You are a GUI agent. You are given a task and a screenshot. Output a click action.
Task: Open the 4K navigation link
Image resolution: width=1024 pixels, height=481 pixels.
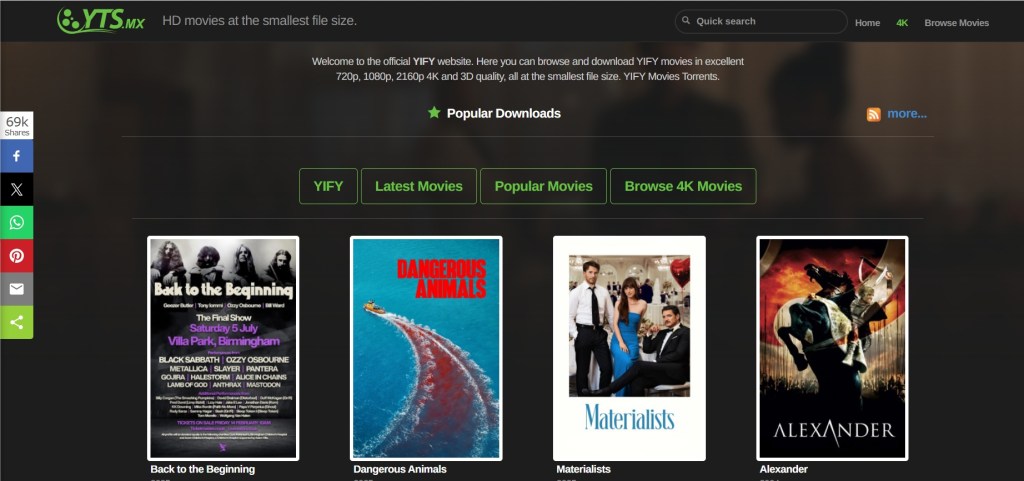[902, 22]
